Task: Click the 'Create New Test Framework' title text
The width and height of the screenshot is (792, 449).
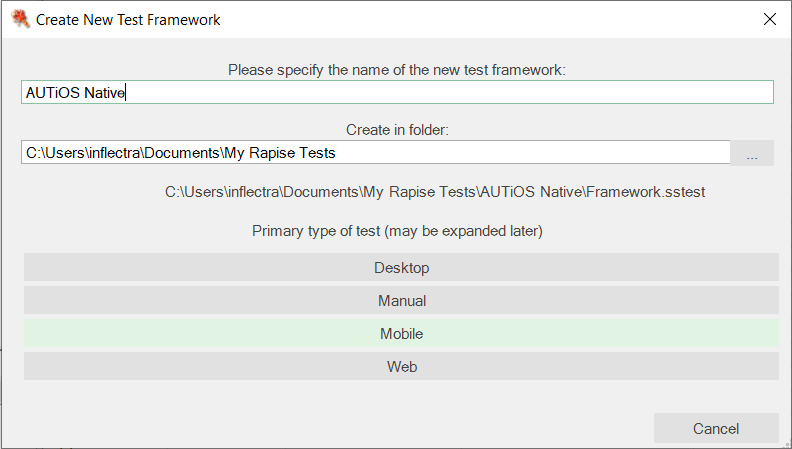Action: pyautogui.click(x=128, y=19)
